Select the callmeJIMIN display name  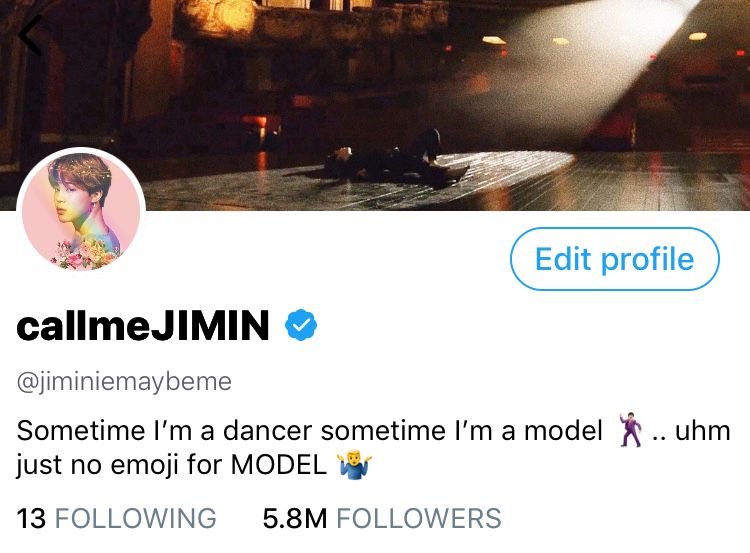(143, 325)
